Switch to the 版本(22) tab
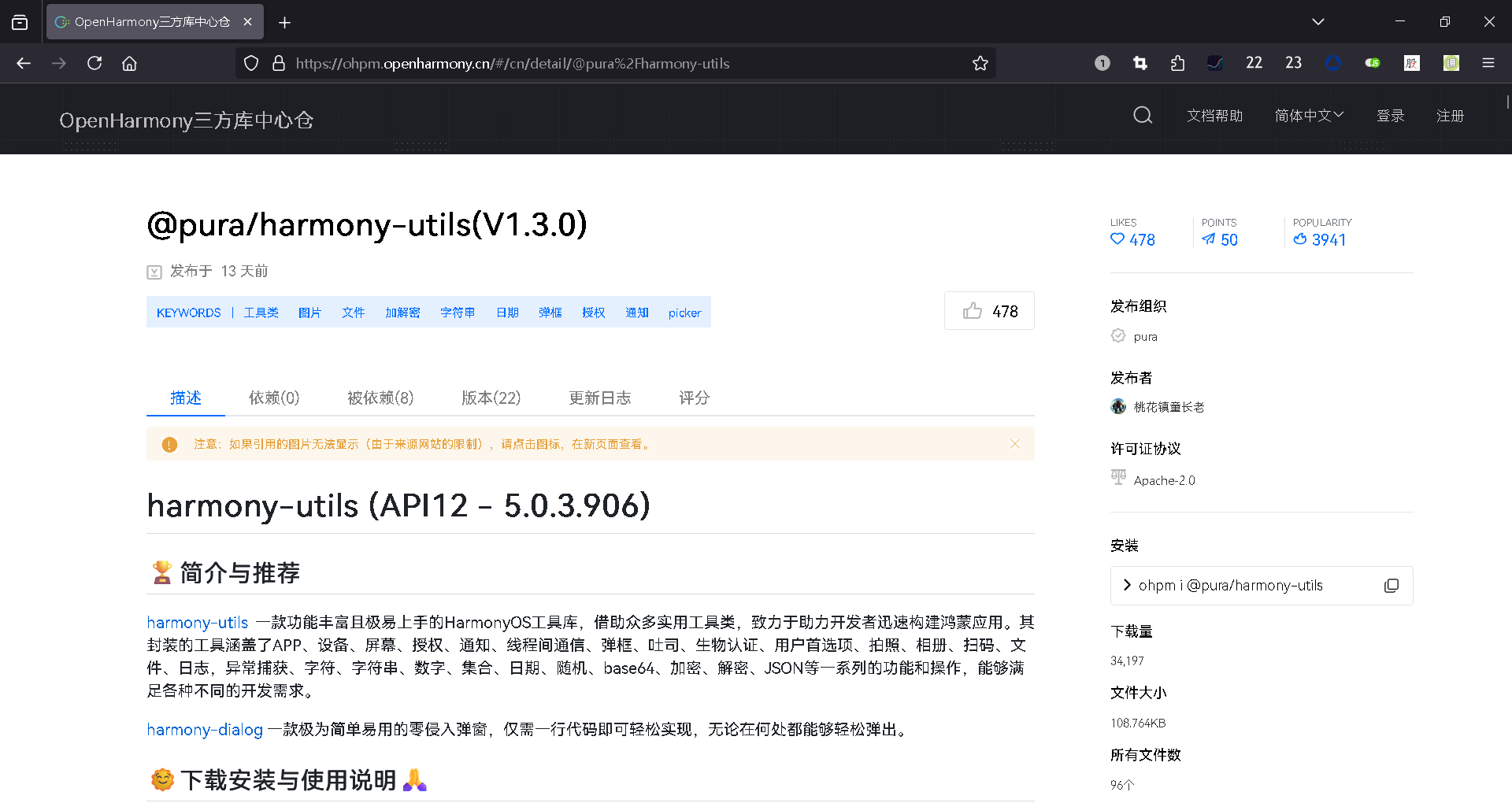The height and width of the screenshot is (803, 1512). tap(491, 398)
